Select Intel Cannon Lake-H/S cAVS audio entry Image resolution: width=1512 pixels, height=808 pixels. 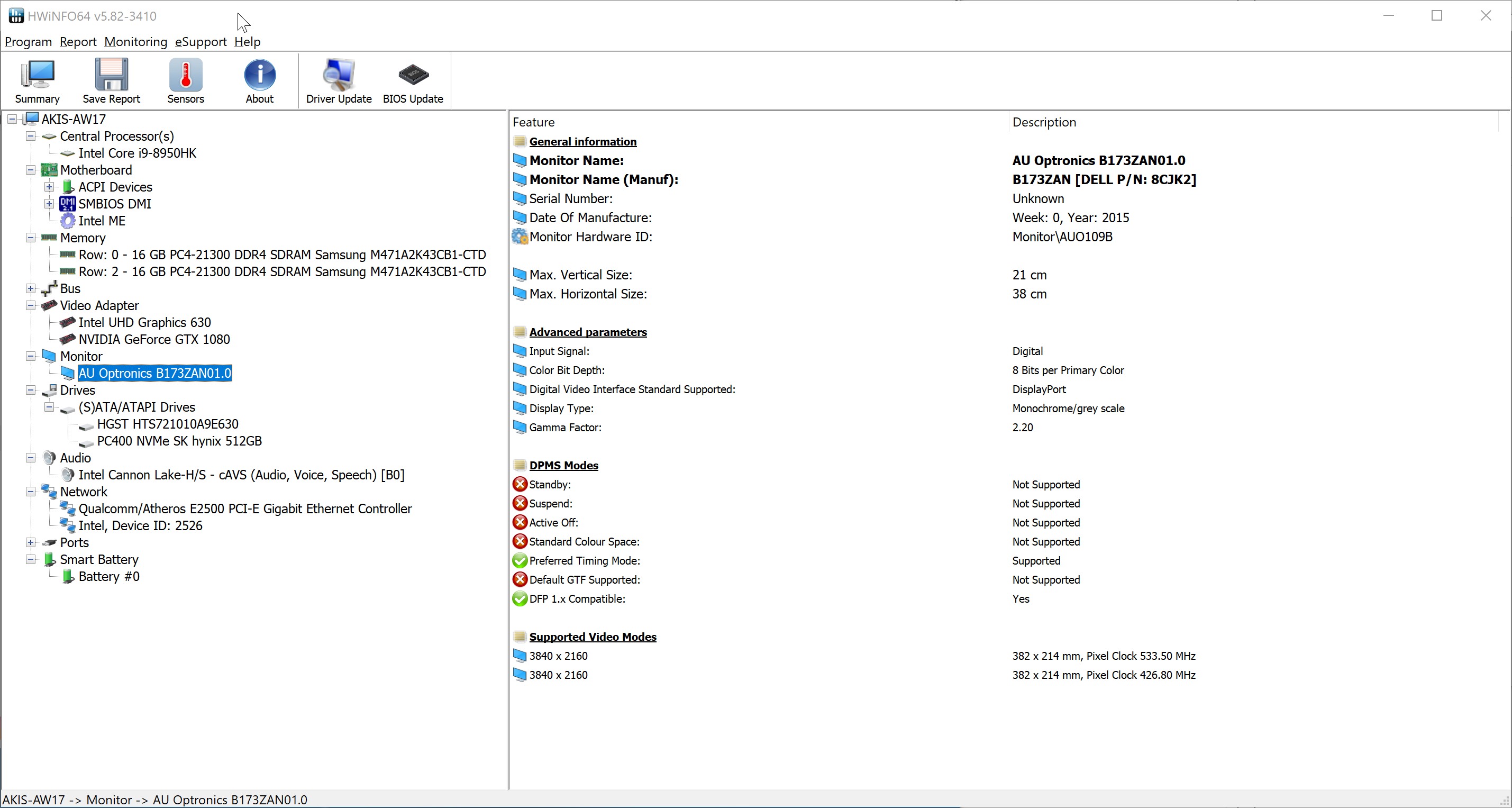241,475
